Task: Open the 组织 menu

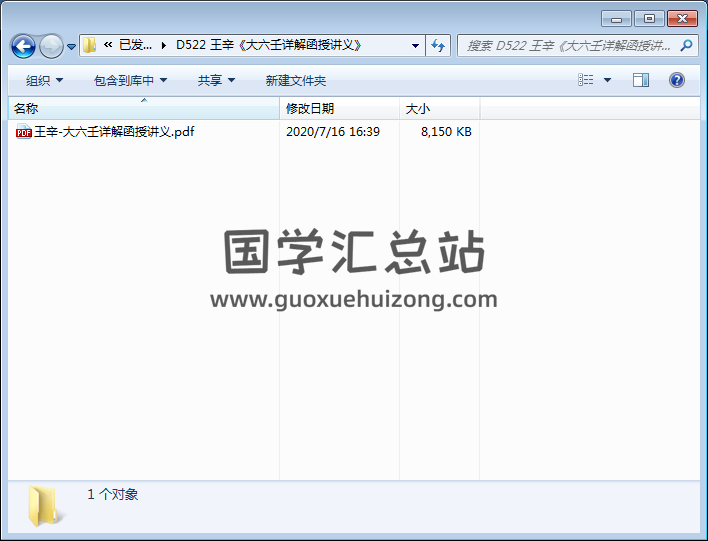Action: (44, 80)
